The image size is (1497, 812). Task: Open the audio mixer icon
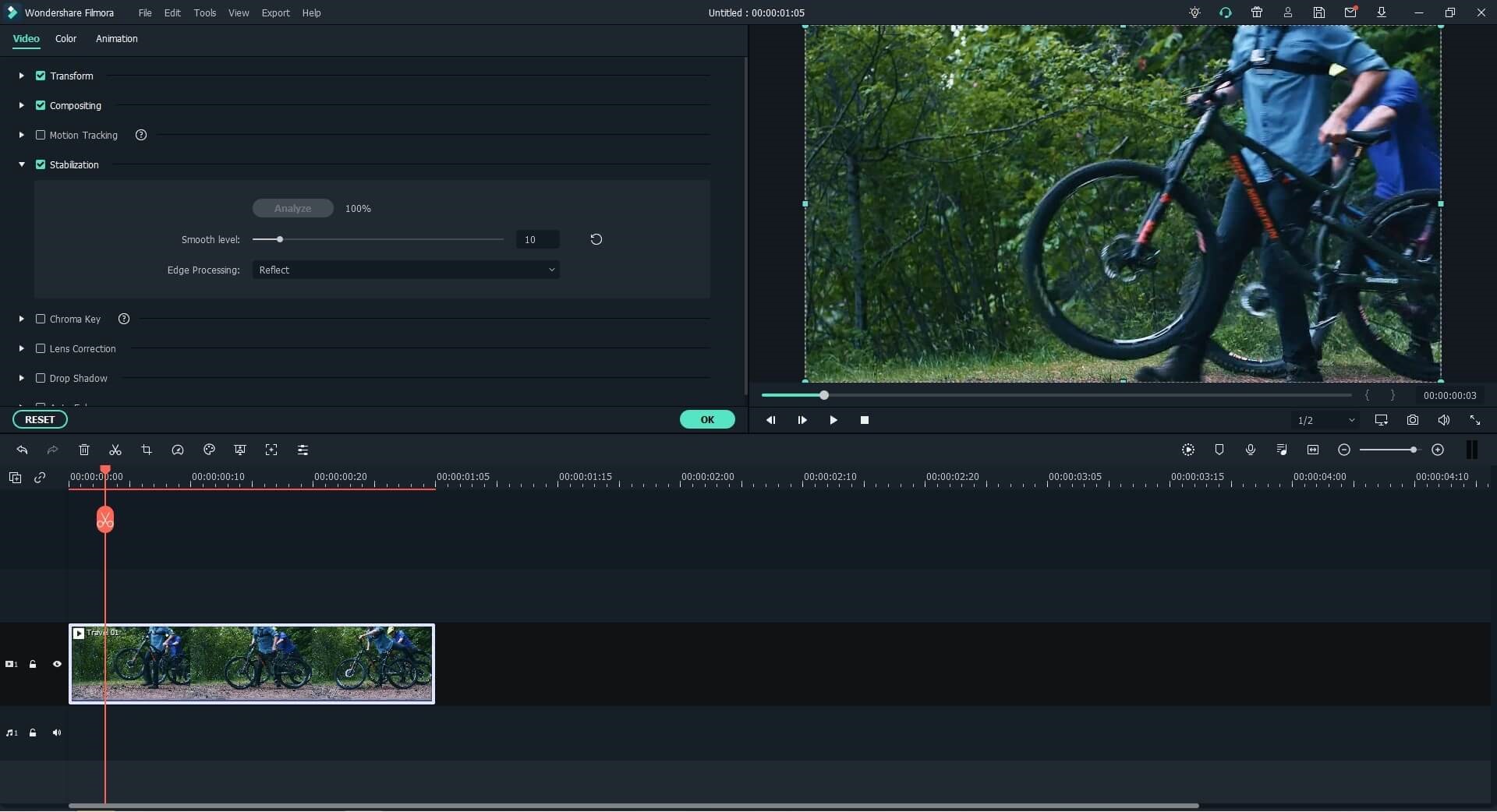pyautogui.click(x=1282, y=450)
